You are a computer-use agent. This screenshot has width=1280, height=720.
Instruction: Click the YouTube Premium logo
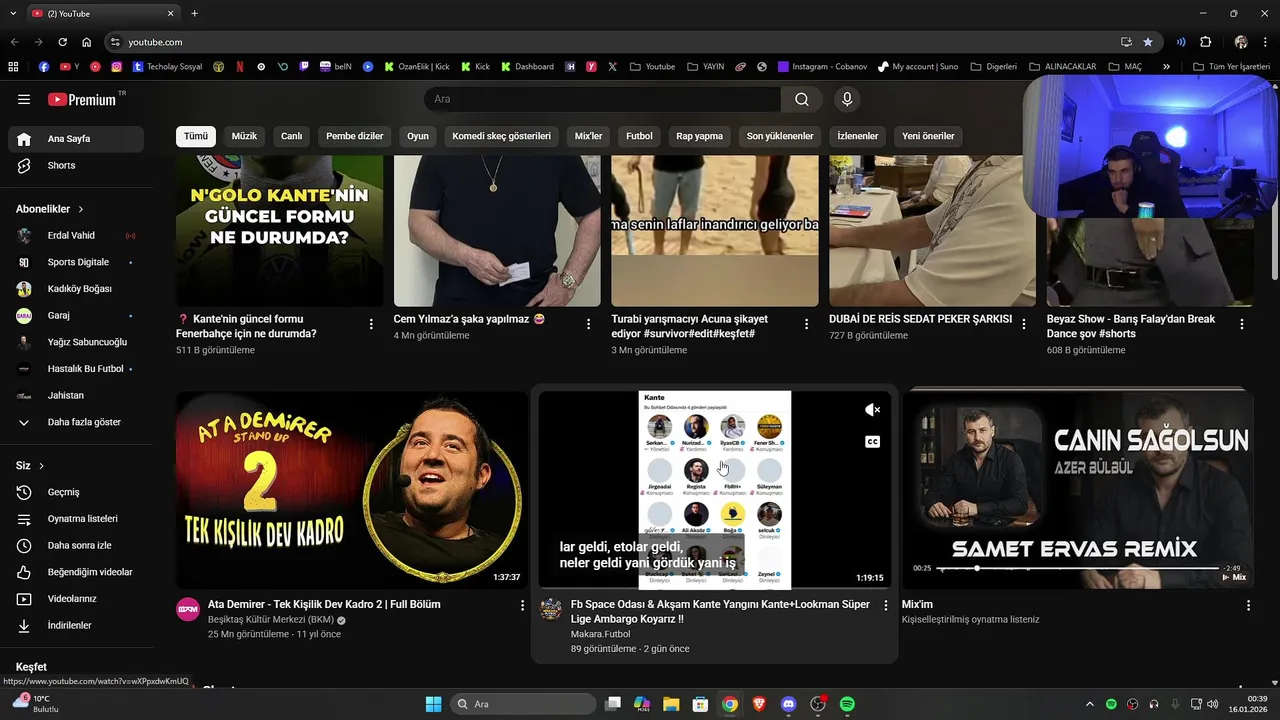click(82, 99)
